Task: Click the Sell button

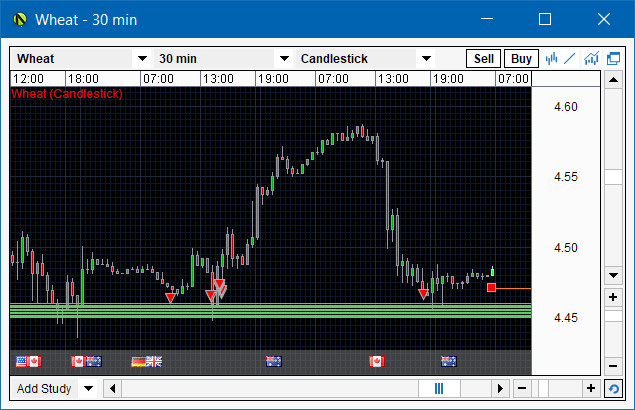Action: [484, 59]
